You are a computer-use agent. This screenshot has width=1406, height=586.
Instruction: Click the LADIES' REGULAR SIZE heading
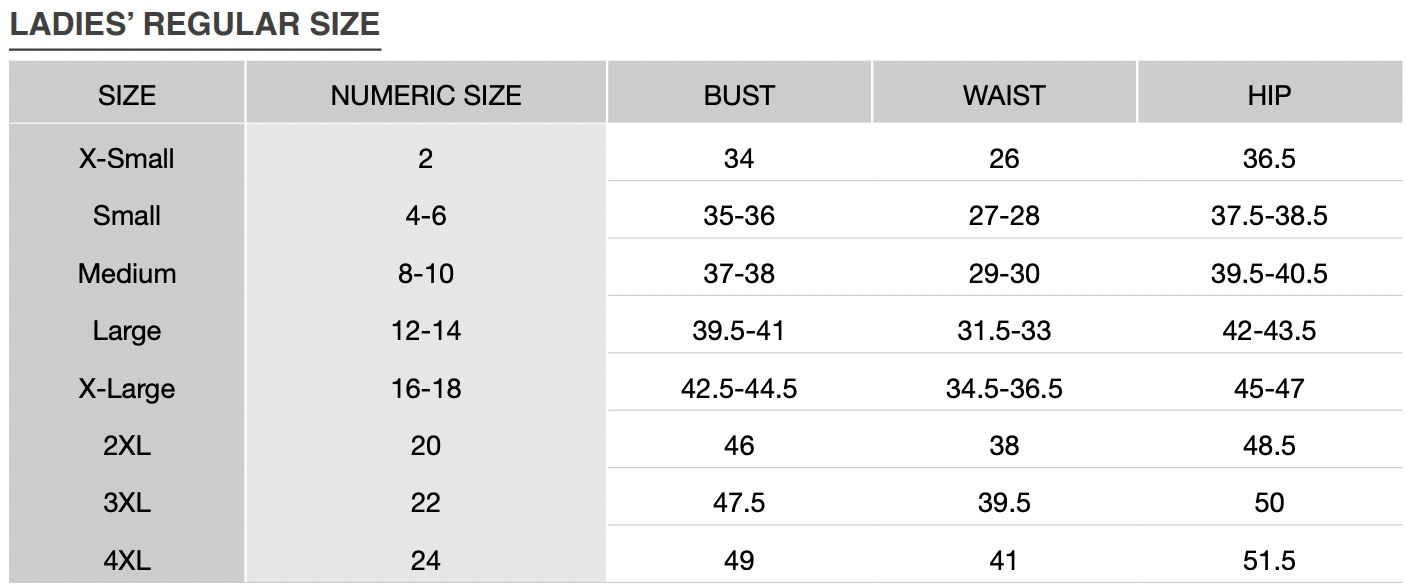coord(195,24)
